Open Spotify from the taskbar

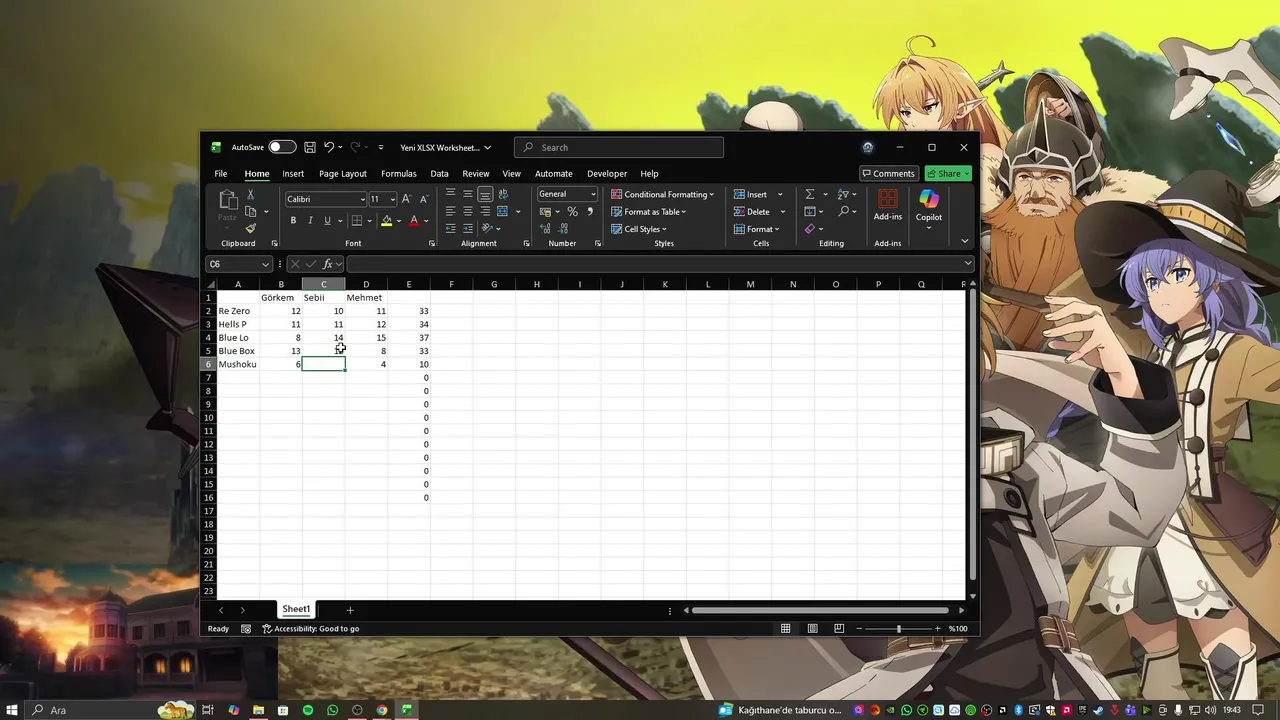308,710
